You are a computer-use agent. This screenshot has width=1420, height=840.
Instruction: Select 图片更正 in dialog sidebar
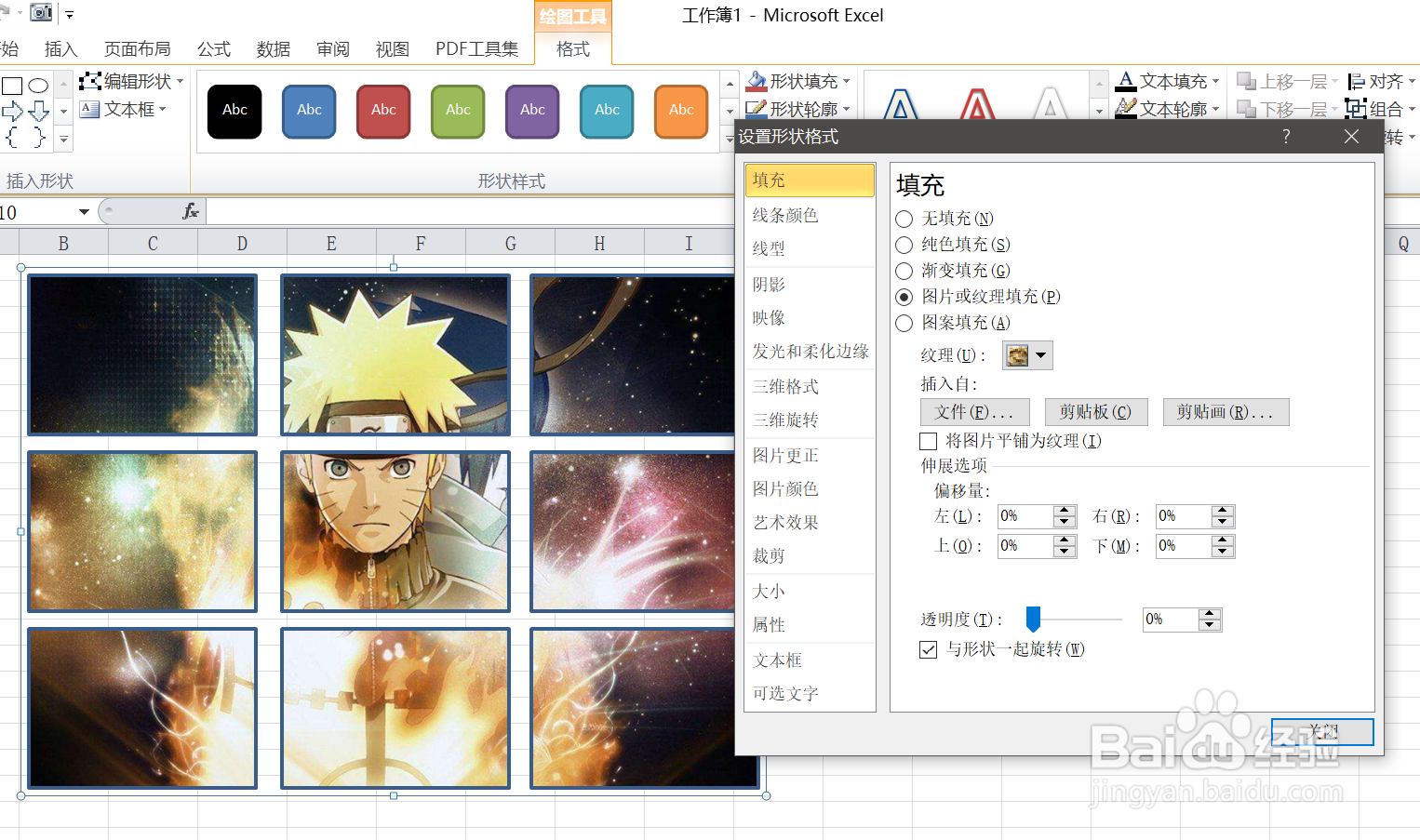pos(810,455)
